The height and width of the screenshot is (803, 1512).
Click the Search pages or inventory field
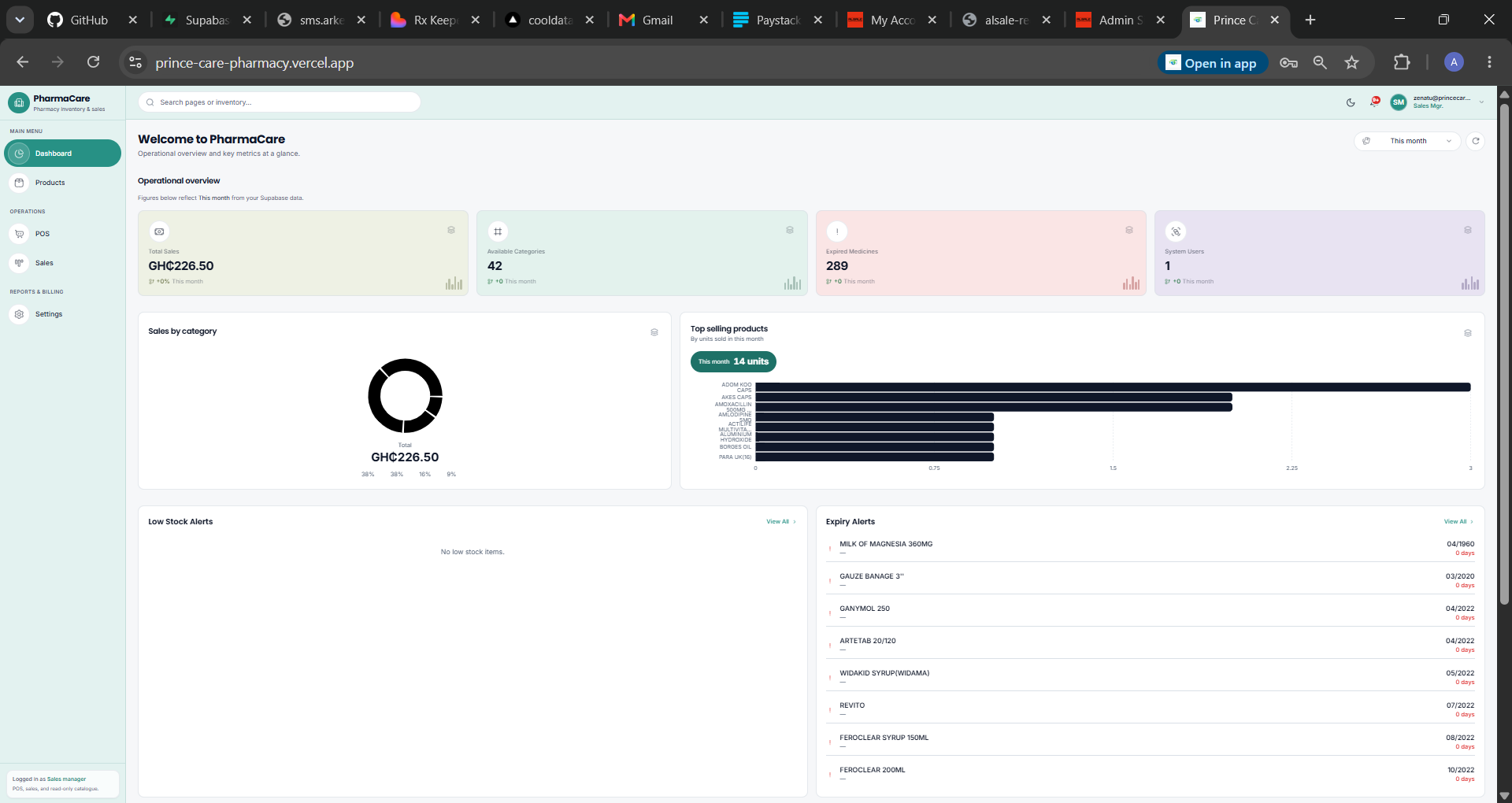coord(280,102)
